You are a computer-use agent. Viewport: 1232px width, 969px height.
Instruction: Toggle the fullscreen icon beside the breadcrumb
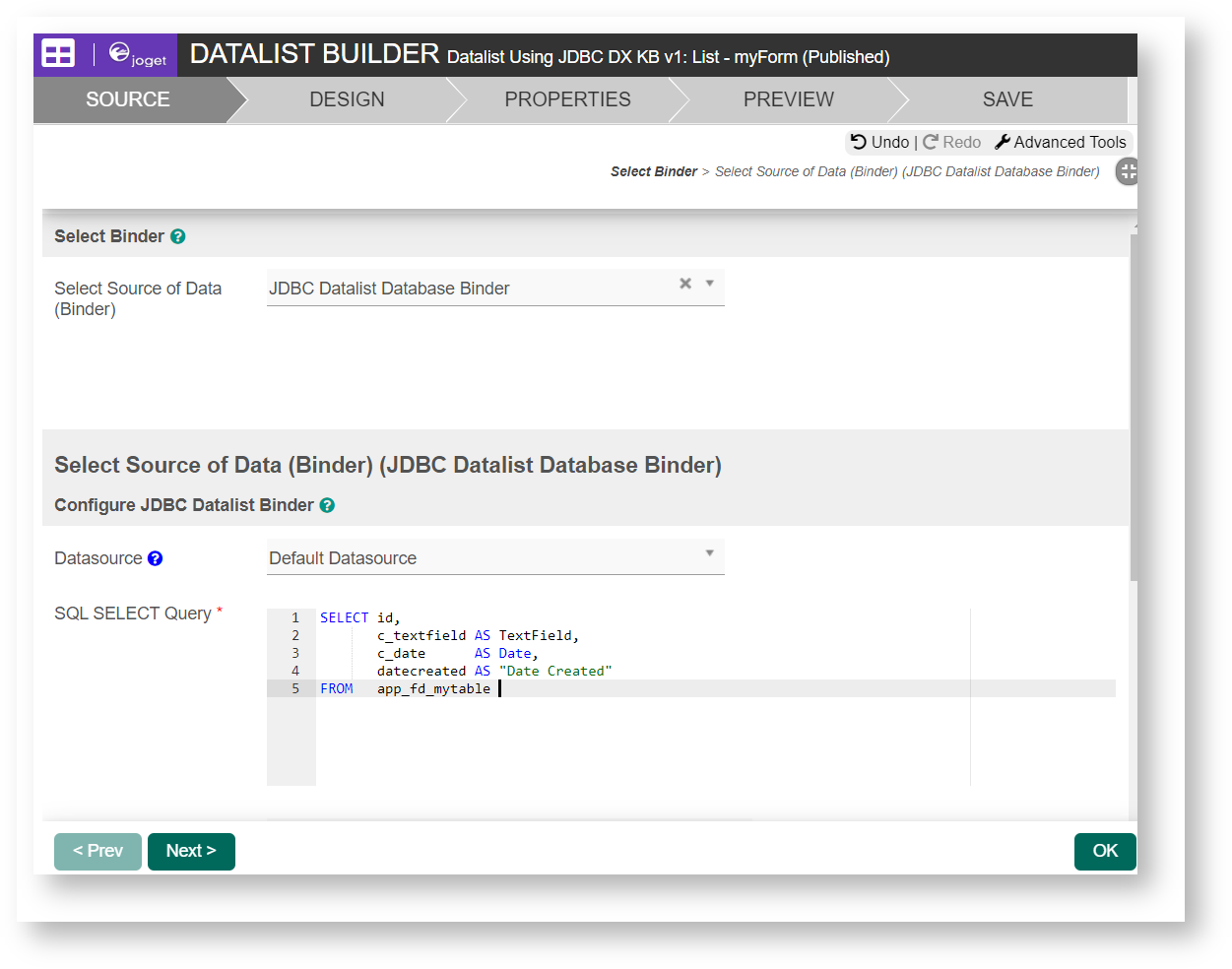[x=1128, y=171]
